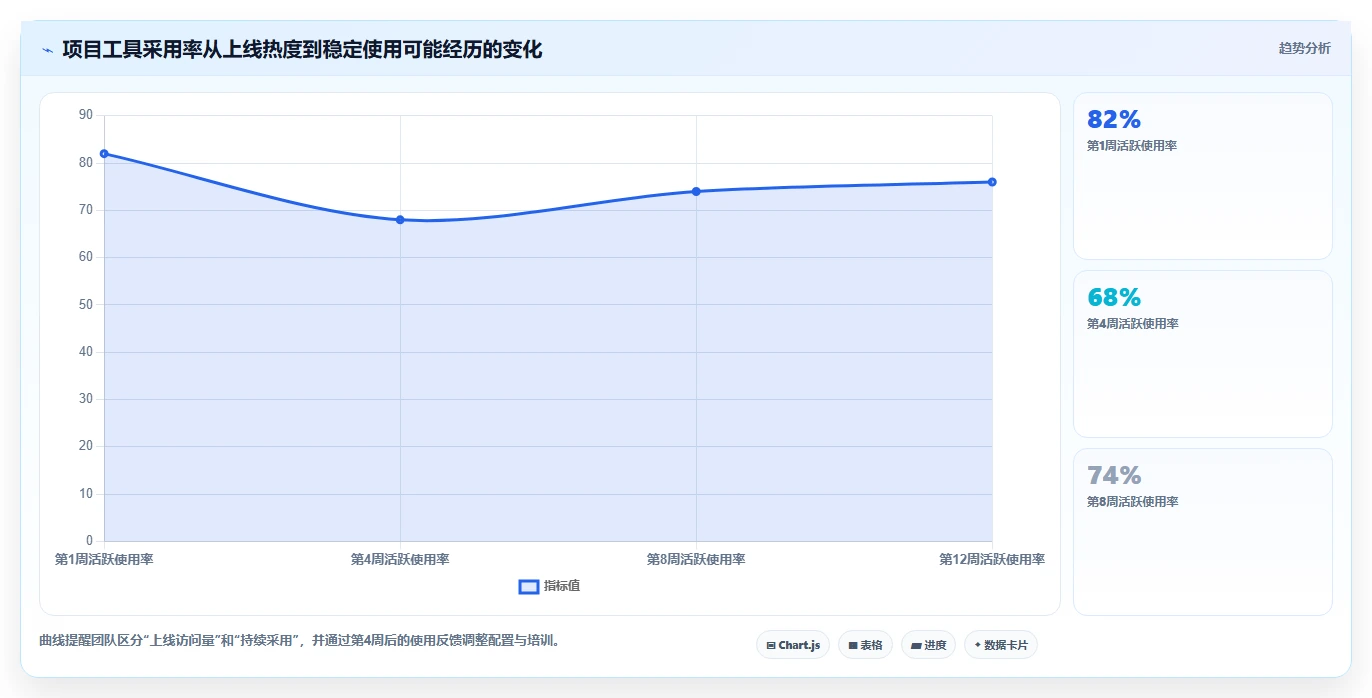Viewport: 1372px width, 698px height.
Task: Click the 表格 tag pill
Action: pos(865,645)
